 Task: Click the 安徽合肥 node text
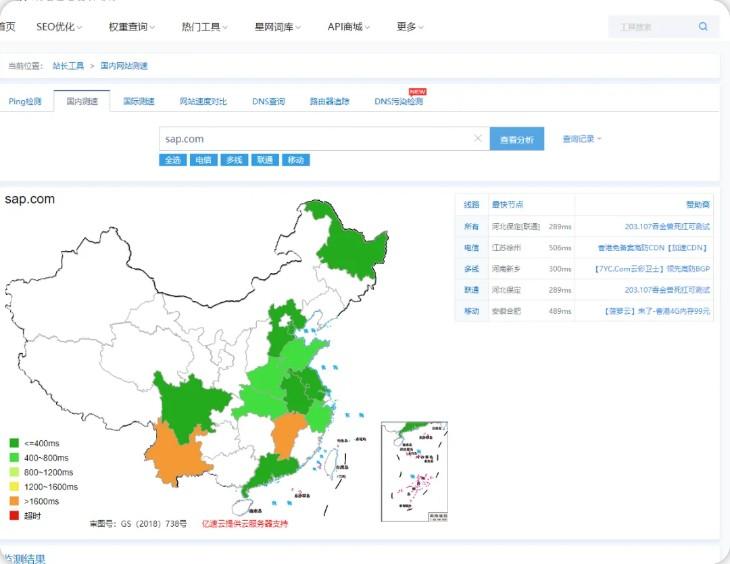(507, 311)
